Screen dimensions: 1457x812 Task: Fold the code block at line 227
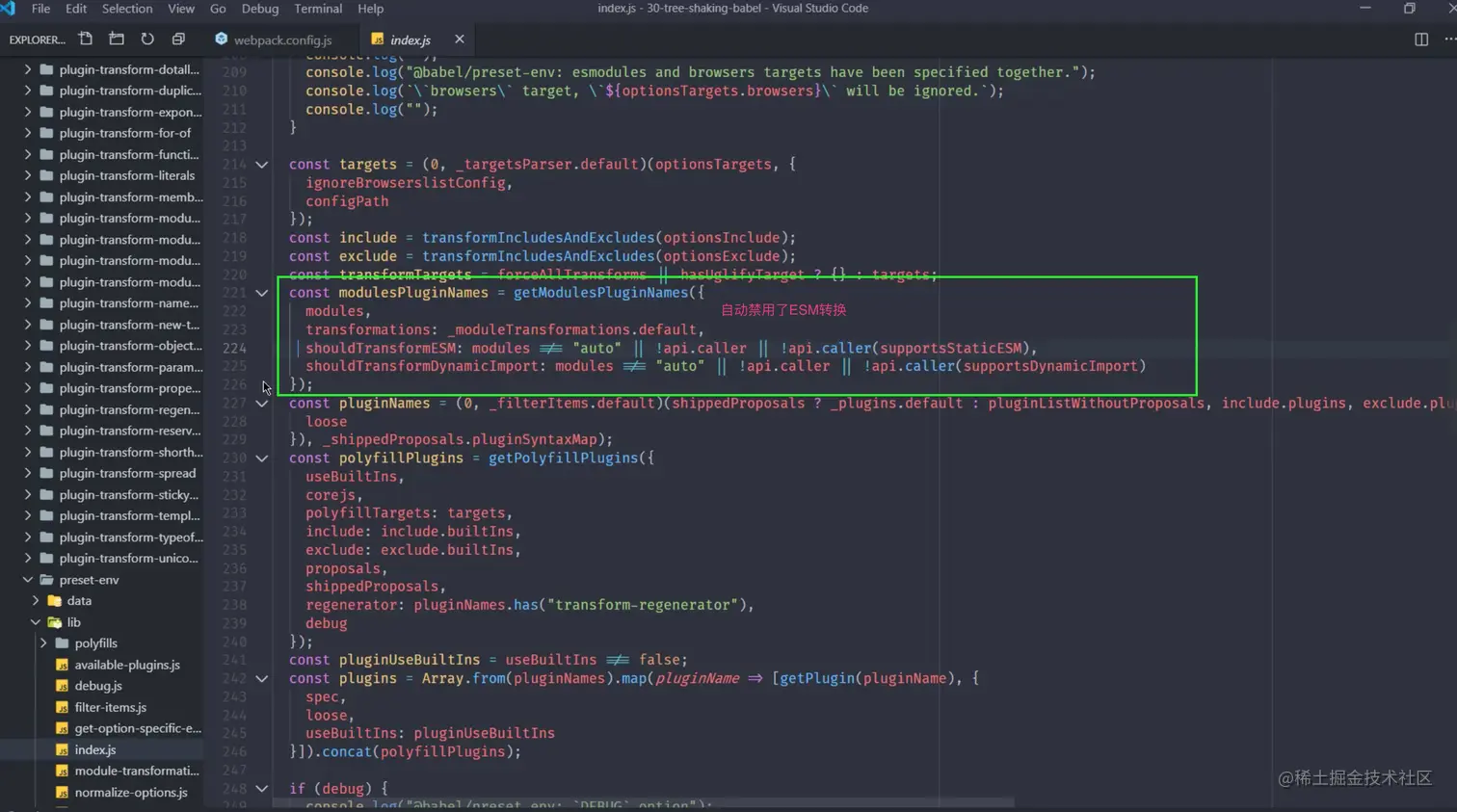coord(261,404)
